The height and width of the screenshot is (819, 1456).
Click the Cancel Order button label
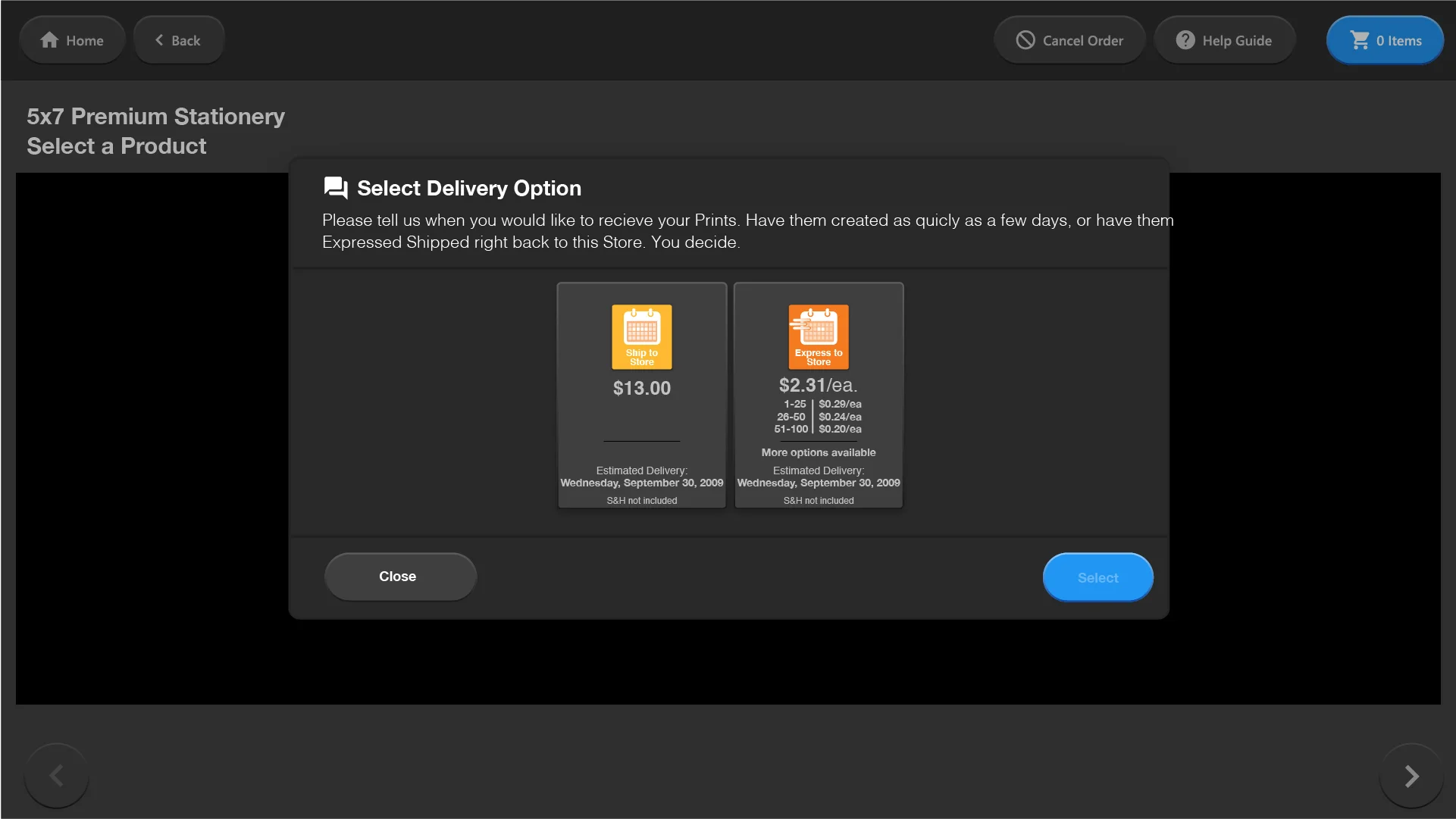pyautogui.click(x=1082, y=41)
